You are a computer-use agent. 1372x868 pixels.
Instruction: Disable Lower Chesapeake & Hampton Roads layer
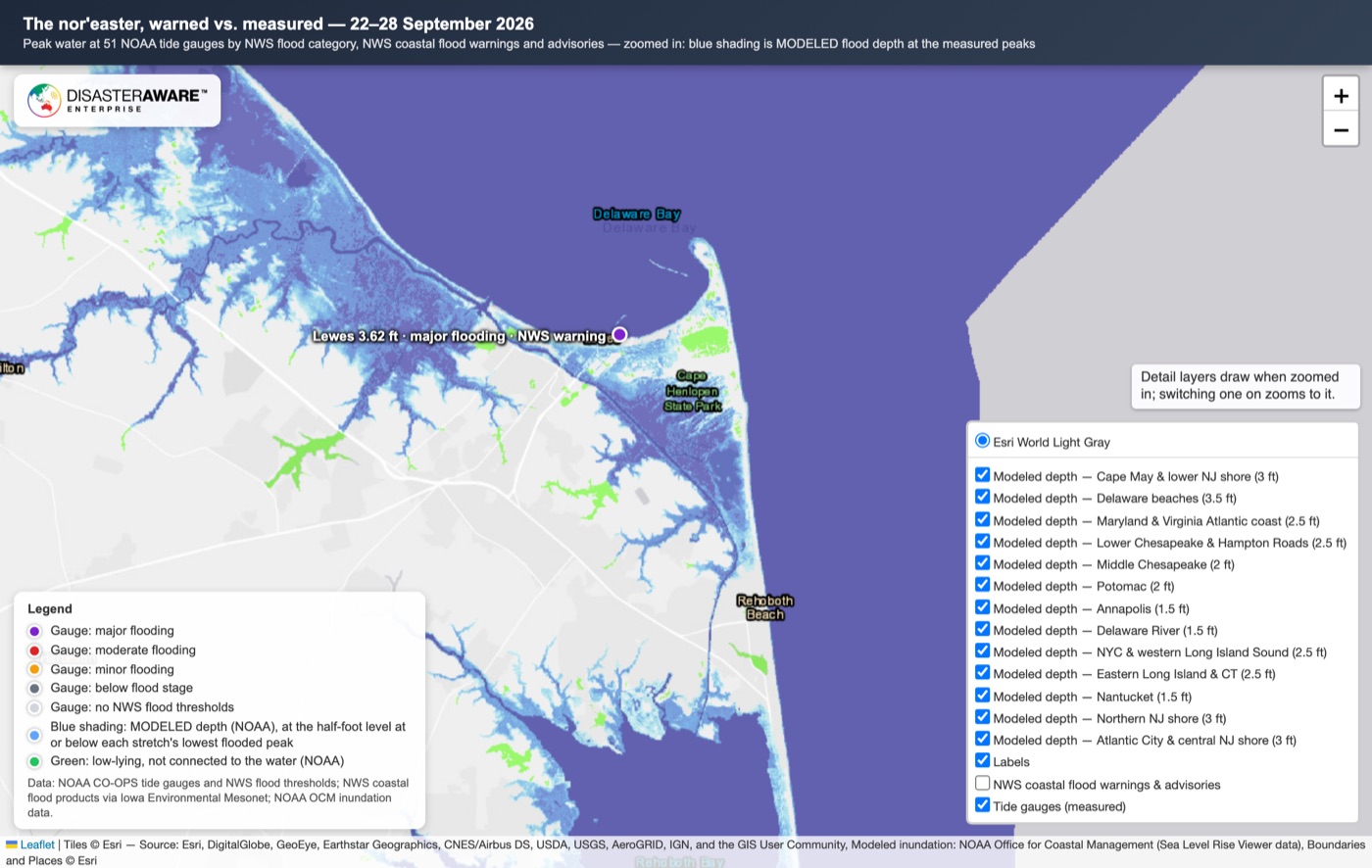coord(983,541)
